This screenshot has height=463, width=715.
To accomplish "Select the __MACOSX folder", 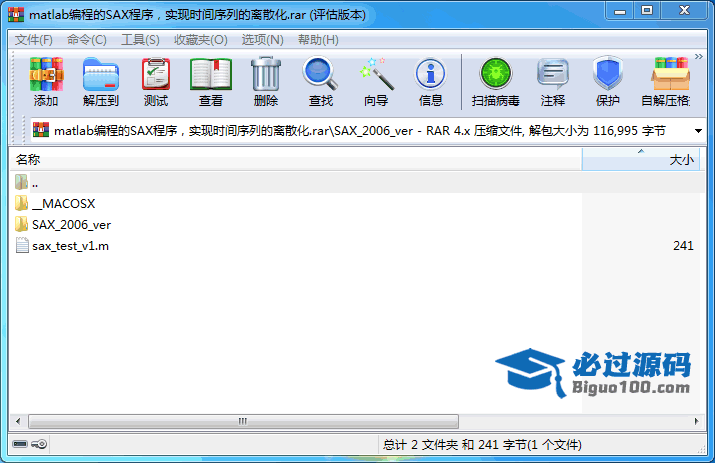I will tap(64, 203).
